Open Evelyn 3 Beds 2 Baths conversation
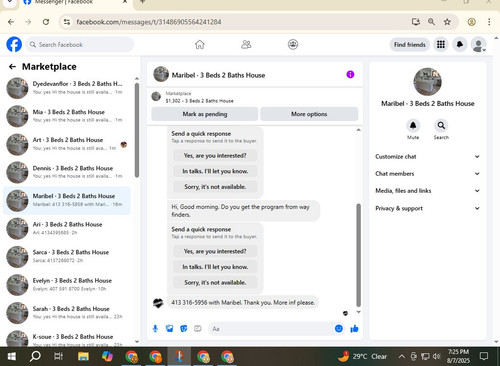Image resolution: width=500 pixels, height=366 pixels. [67, 284]
